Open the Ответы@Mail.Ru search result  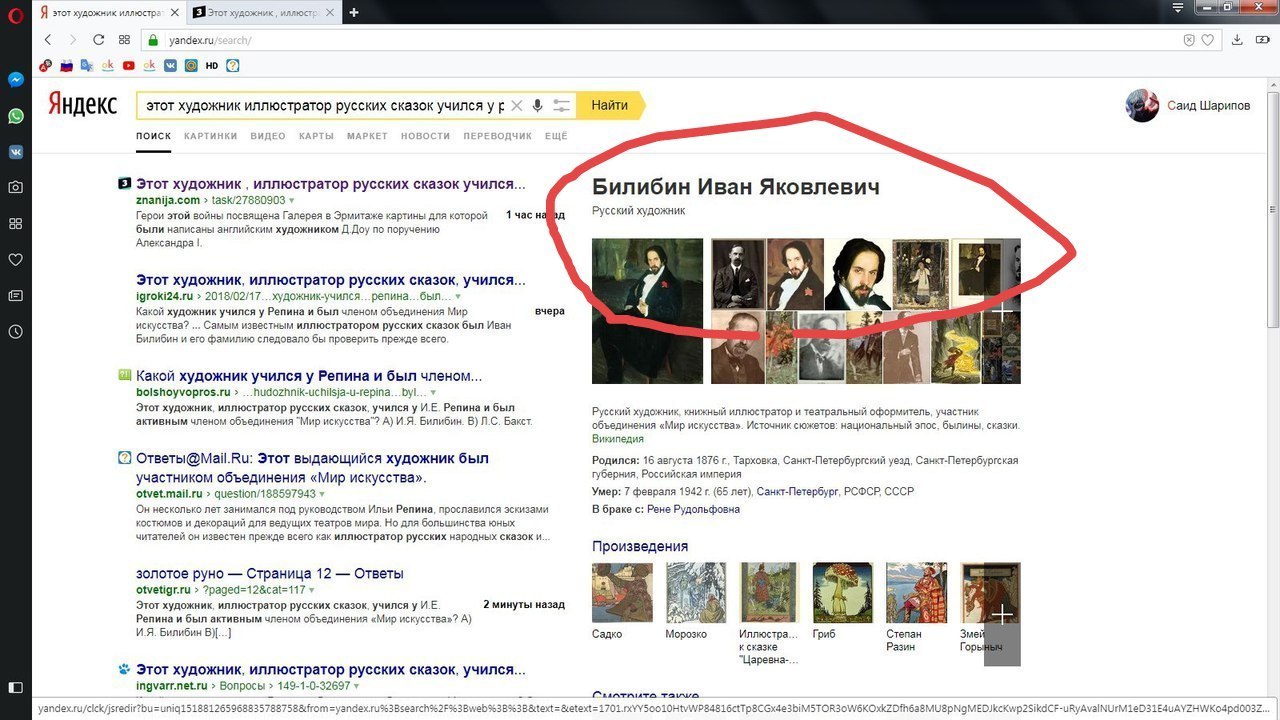tap(312, 468)
